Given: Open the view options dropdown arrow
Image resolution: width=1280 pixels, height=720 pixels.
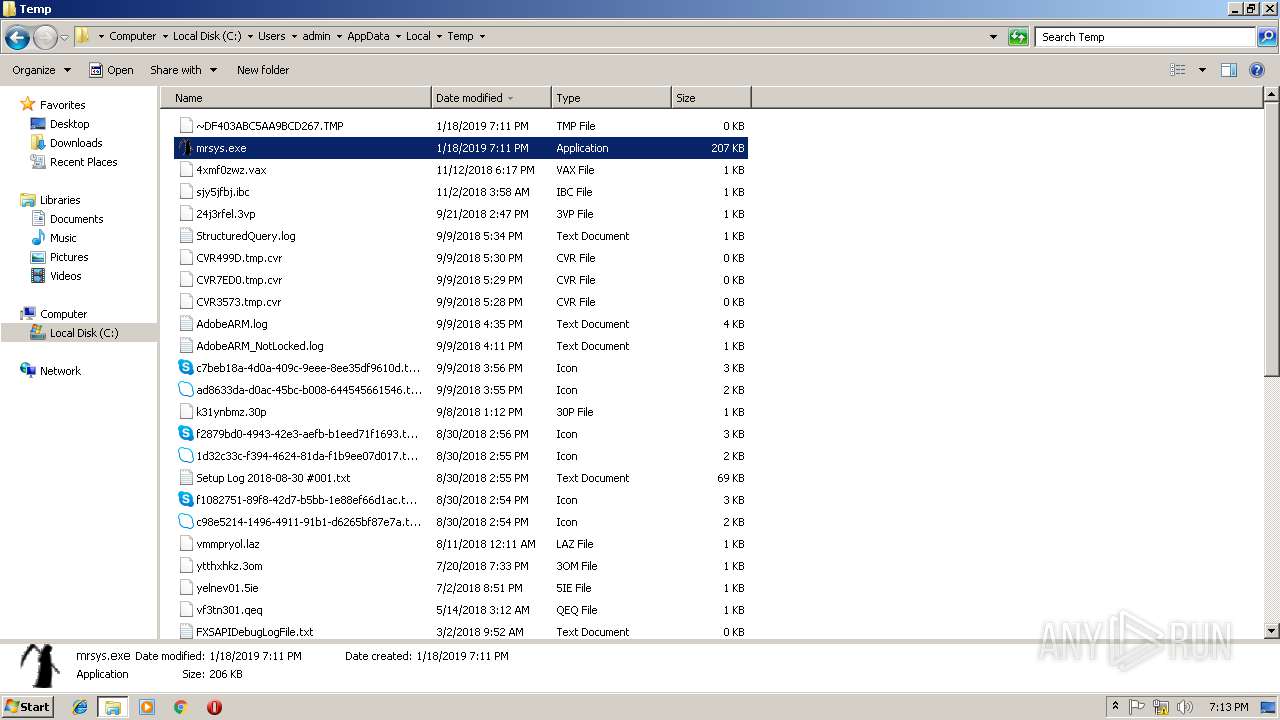Looking at the screenshot, I should pyautogui.click(x=1202, y=70).
